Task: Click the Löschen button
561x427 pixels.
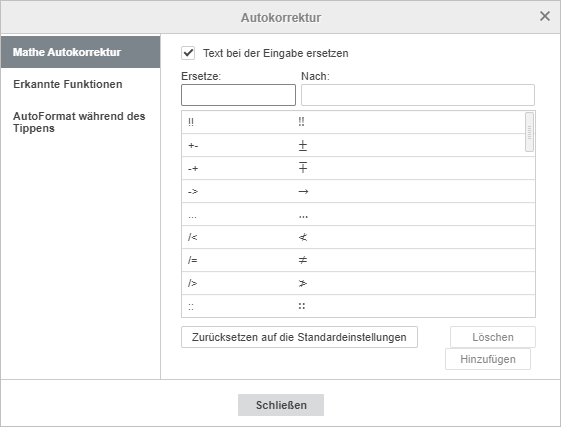Action: tap(493, 337)
